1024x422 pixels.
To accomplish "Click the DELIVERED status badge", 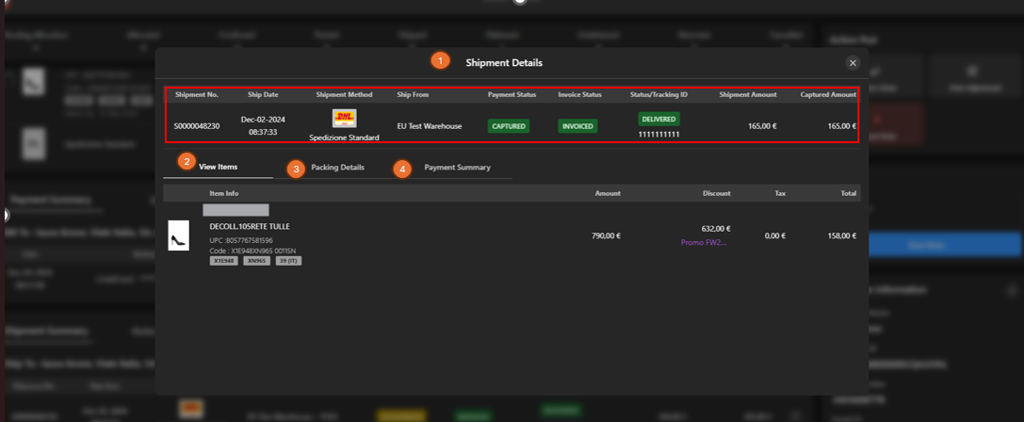I will 659,119.
